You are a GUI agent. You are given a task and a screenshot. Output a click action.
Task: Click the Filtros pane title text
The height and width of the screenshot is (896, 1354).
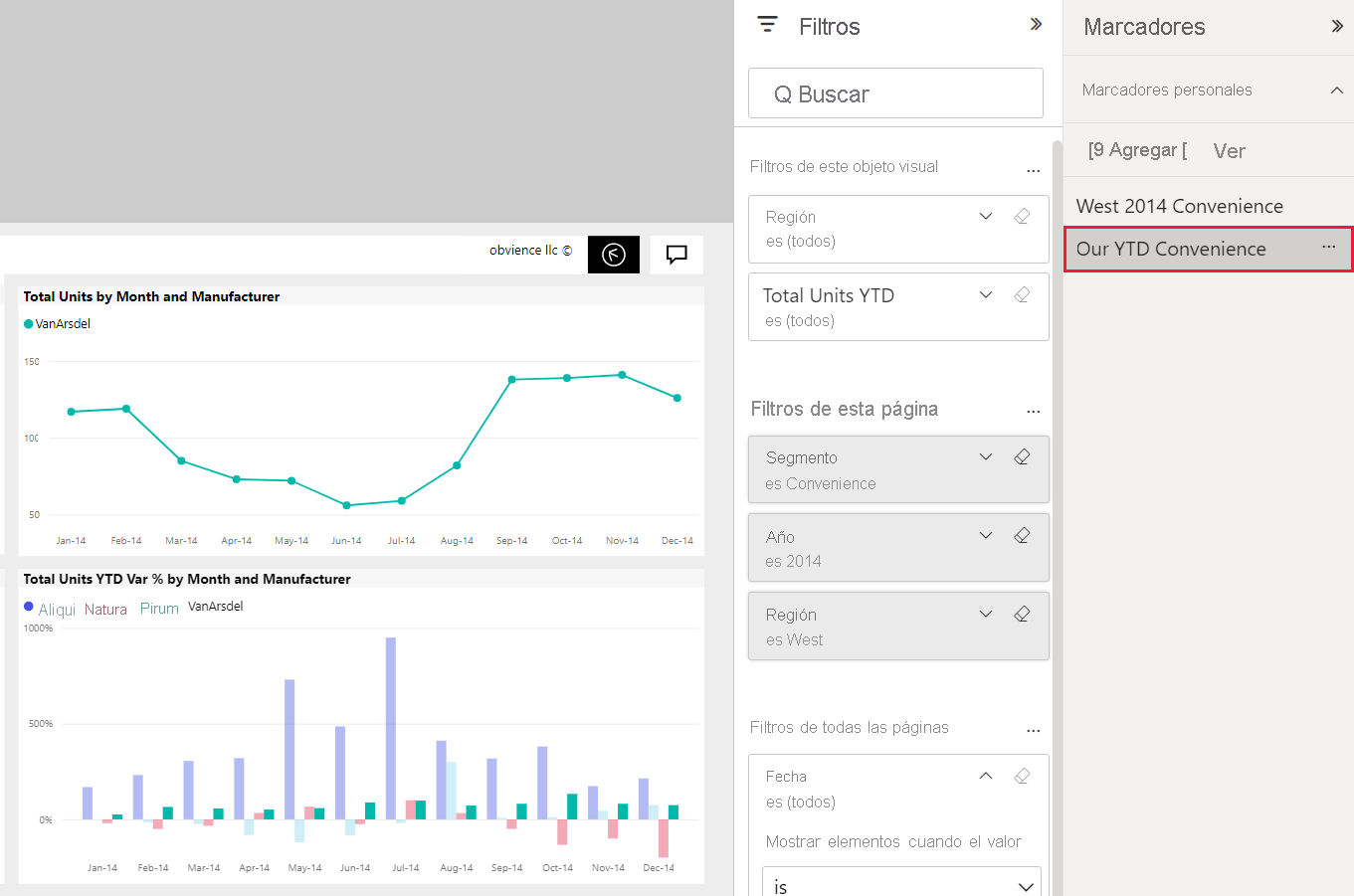(830, 27)
